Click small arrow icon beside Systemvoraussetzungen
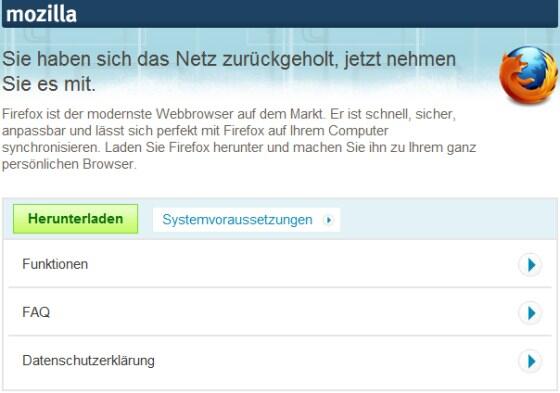Image resolution: width=560 pixels, height=393 pixels. tap(328, 220)
